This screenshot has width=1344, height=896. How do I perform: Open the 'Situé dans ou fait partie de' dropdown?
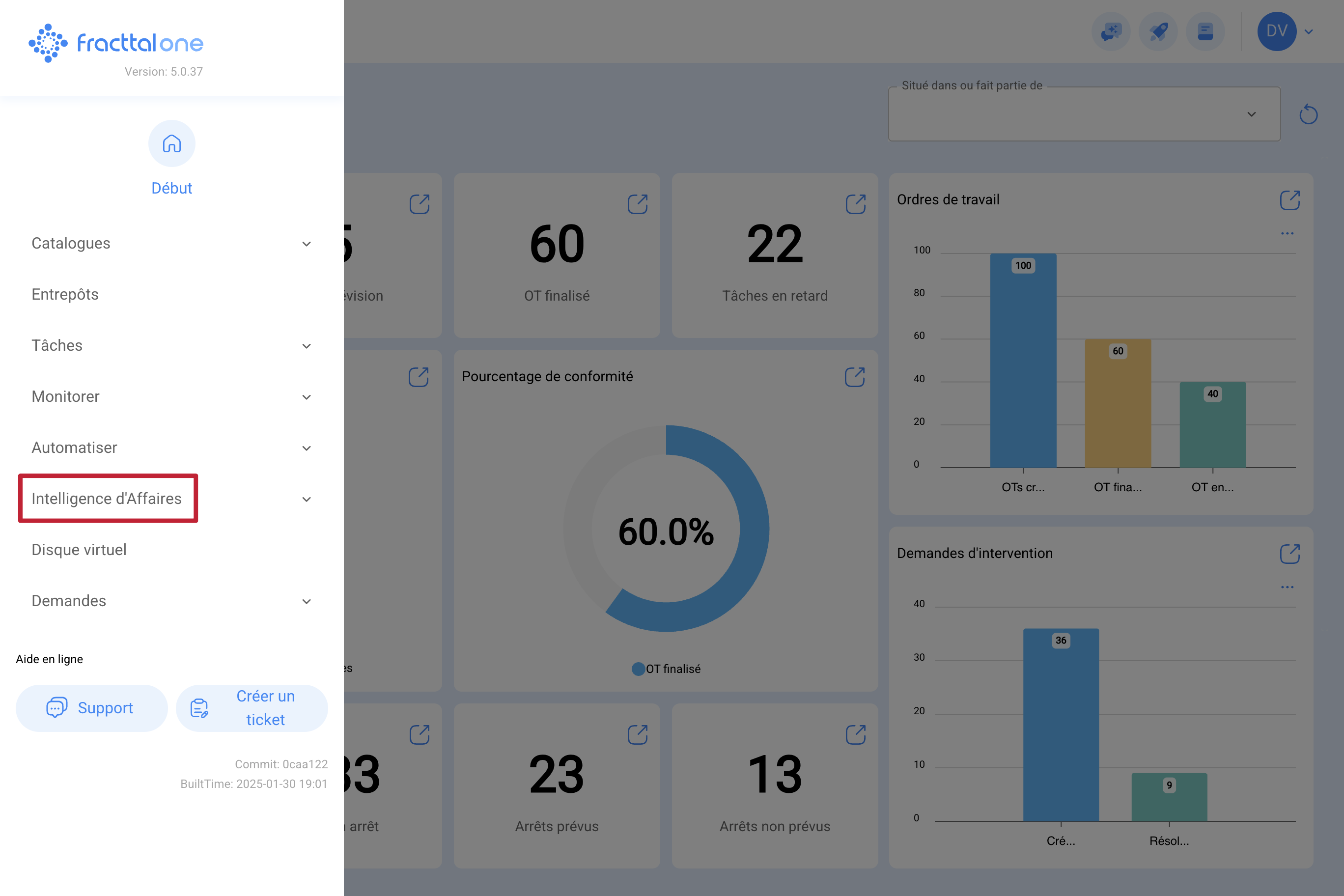(1084, 114)
